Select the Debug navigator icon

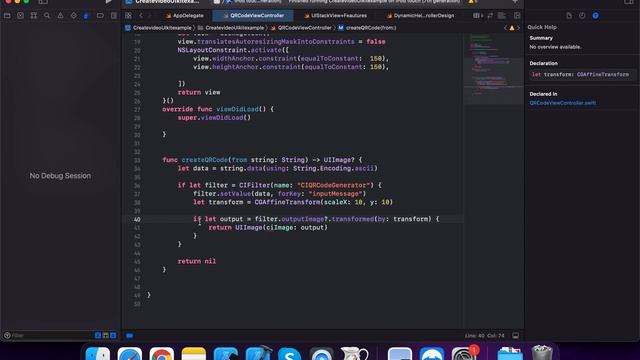pos(87,16)
